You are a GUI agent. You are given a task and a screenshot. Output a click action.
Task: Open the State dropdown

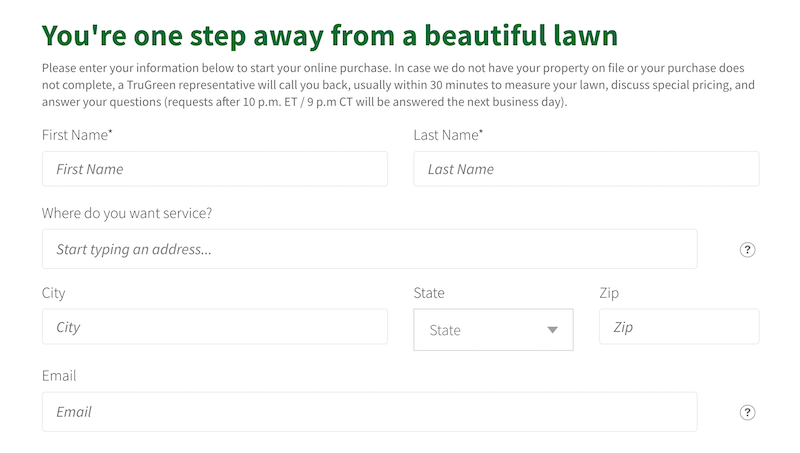493,330
